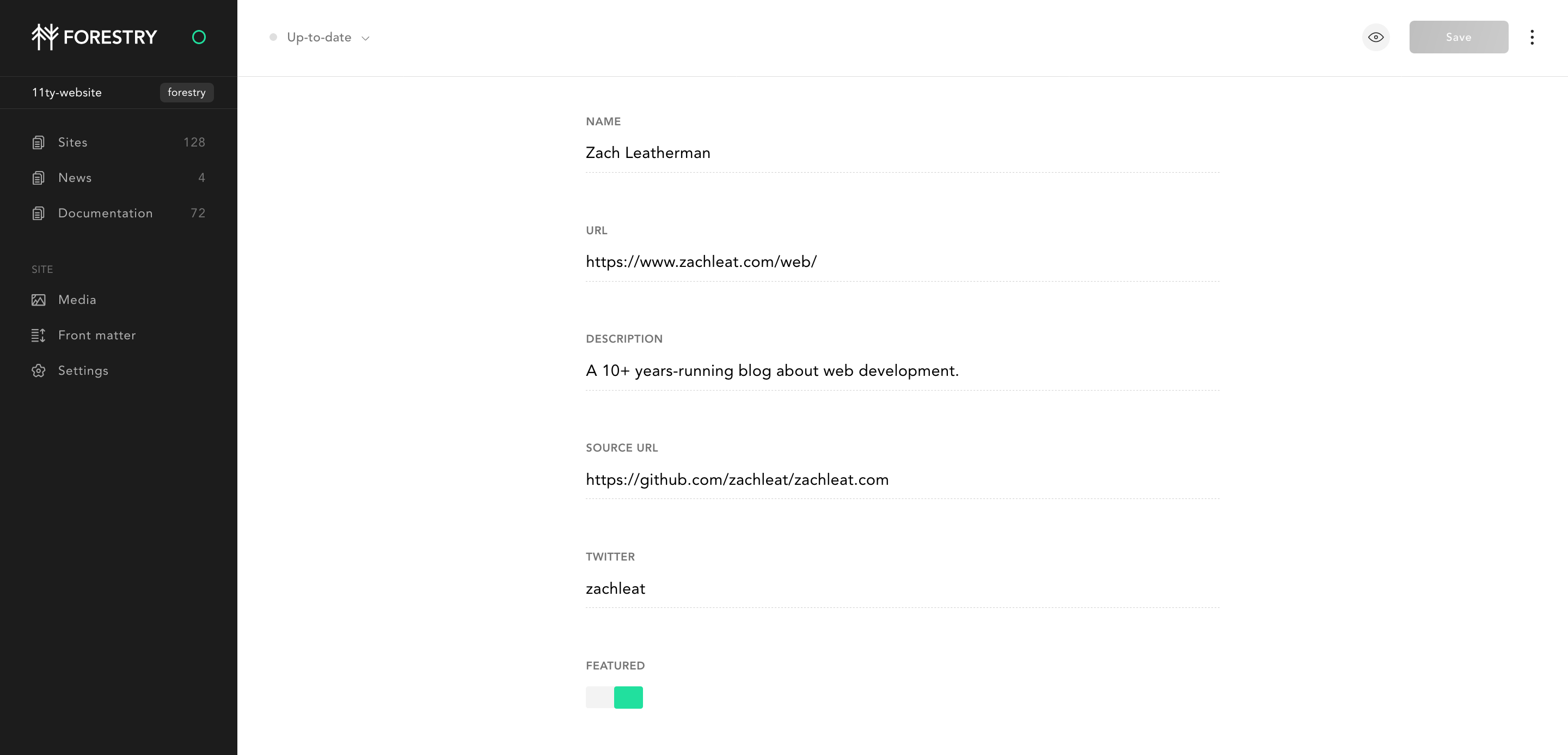Image resolution: width=1568 pixels, height=755 pixels.
Task: Click the forestry branch badge
Action: pyautogui.click(x=186, y=93)
